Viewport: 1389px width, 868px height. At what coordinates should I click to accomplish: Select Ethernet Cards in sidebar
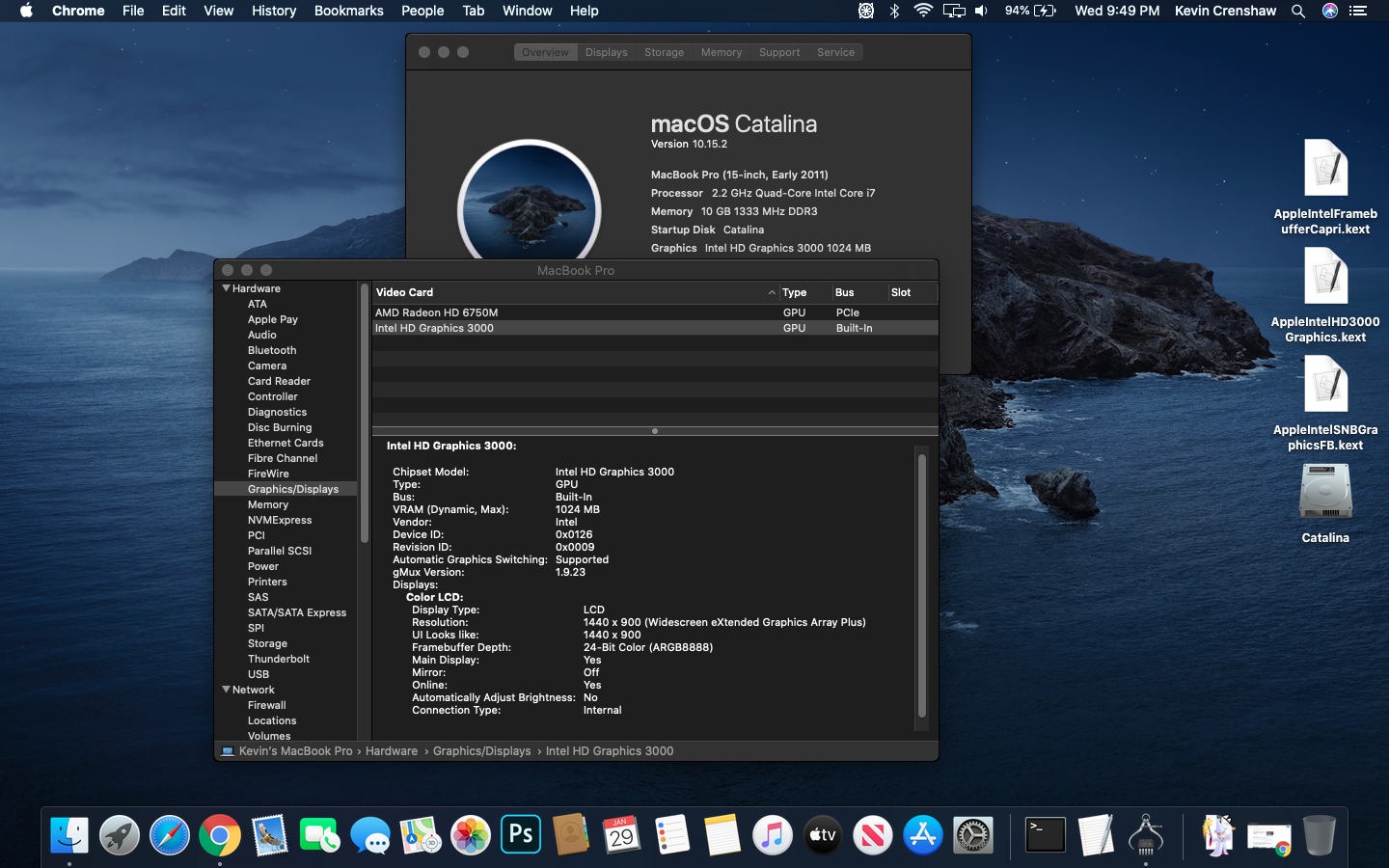coord(286,443)
